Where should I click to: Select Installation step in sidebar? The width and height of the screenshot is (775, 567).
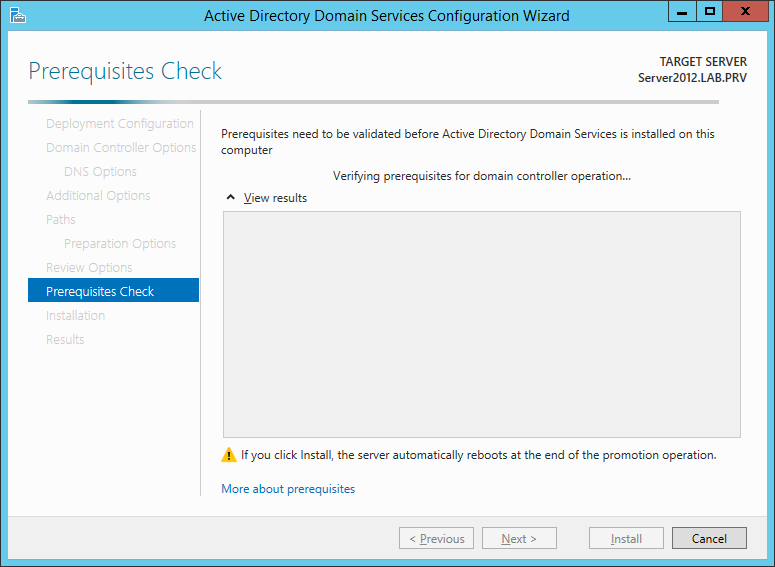point(75,315)
